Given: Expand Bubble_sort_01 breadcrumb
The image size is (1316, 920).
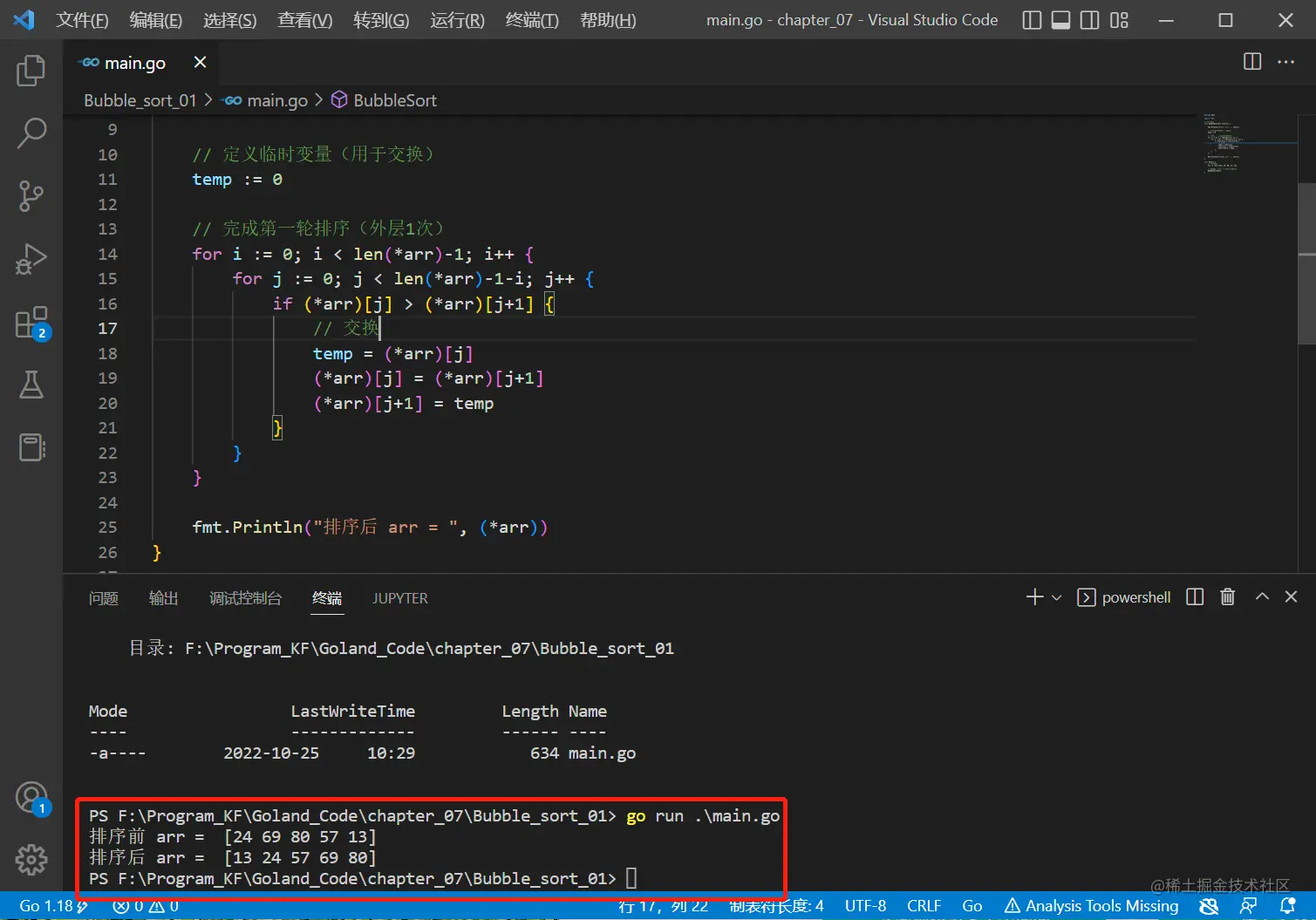Looking at the screenshot, I should click(140, 100).
